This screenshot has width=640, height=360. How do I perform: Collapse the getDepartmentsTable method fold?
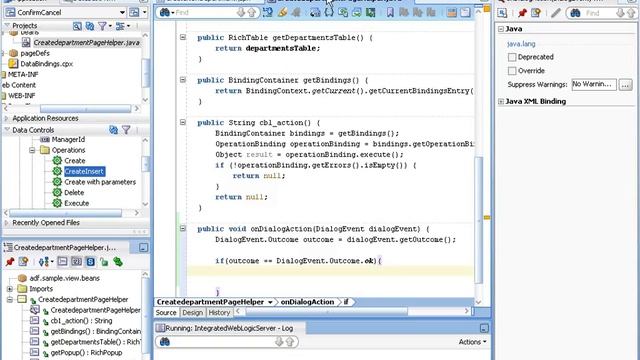click(183, 37)
